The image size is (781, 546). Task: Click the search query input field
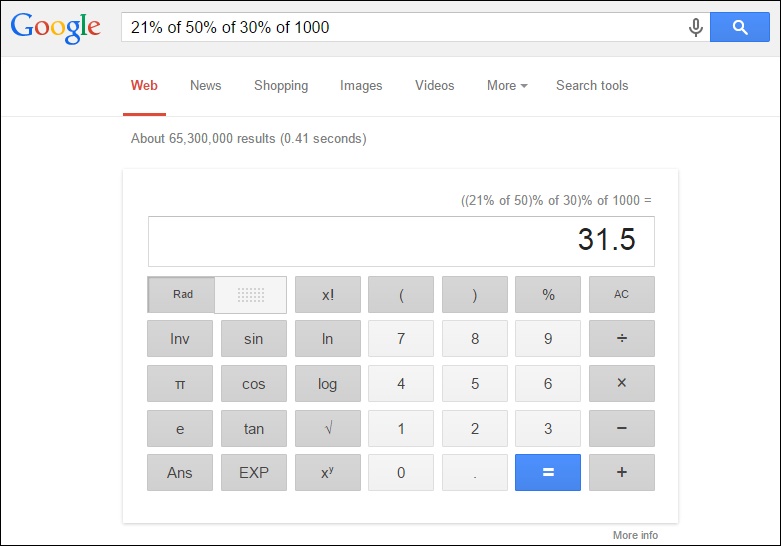pyautogui.click(x=403, y=27)
